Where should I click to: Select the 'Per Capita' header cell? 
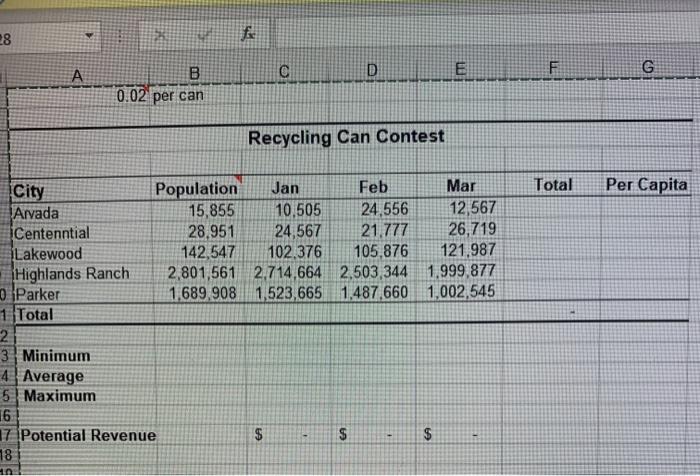[x=646, y=184]
